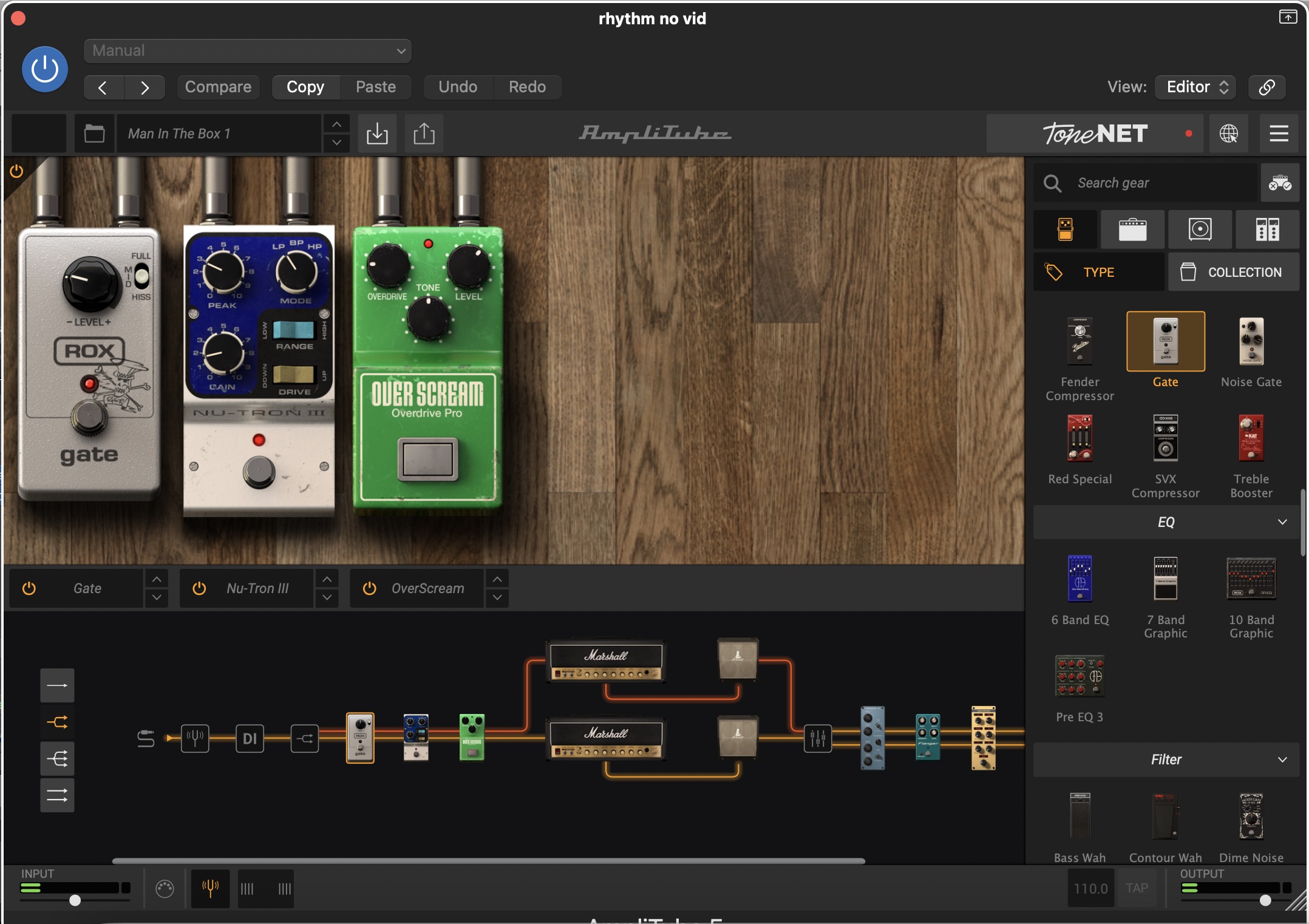The image size is (1309, 924).
Task: Click OverScream slot down arrow
Action: [497, 597]
